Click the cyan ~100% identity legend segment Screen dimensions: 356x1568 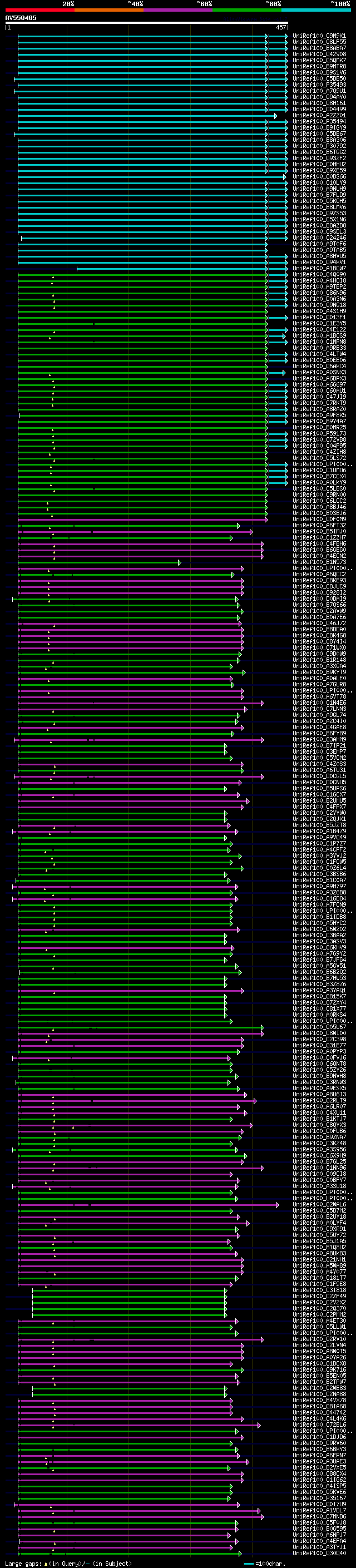point(316,10)
